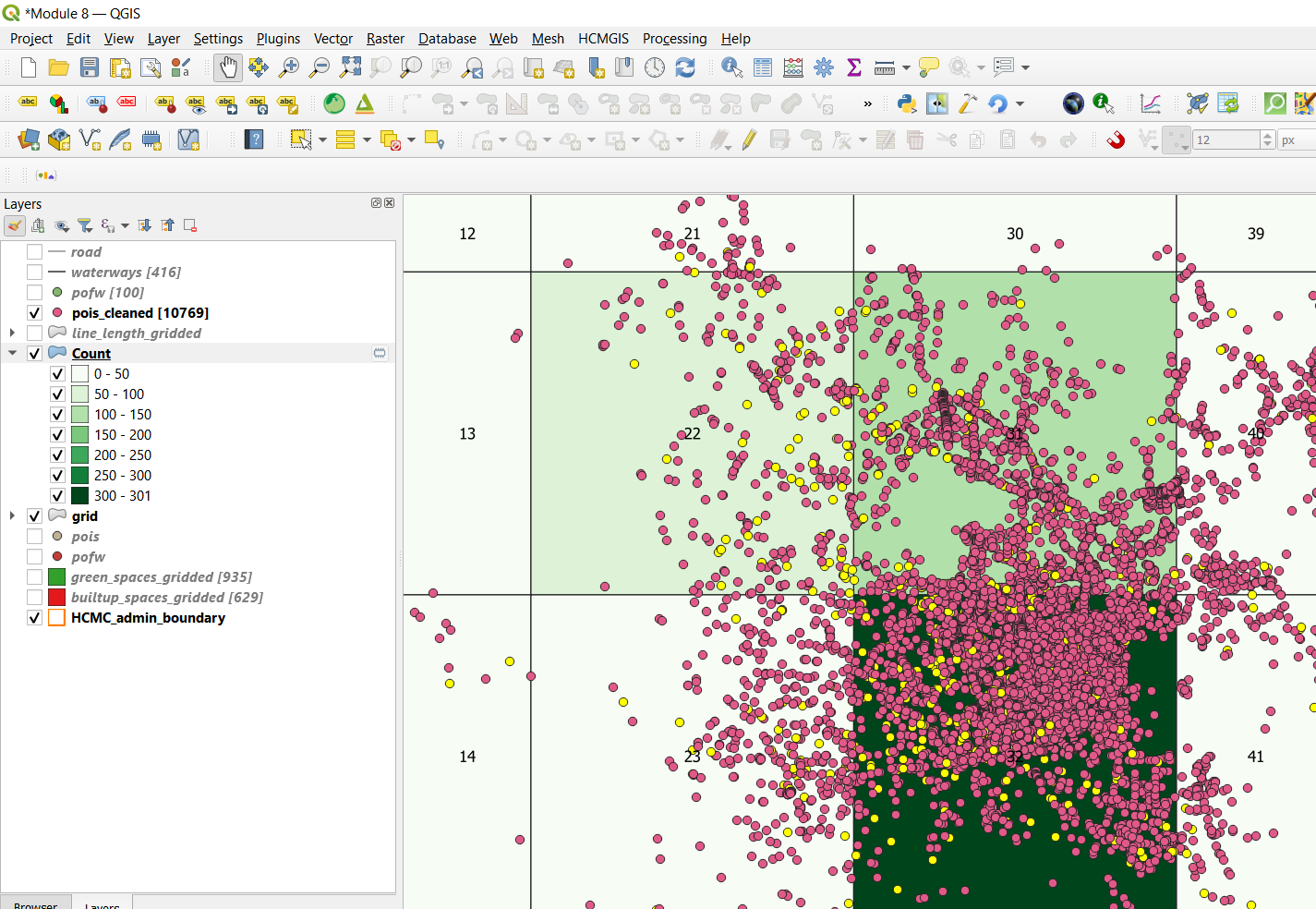Toggle the grid layer checkbox
Image resolution: width=1316 pixels, height=909 pixels.
click(34, 516)
